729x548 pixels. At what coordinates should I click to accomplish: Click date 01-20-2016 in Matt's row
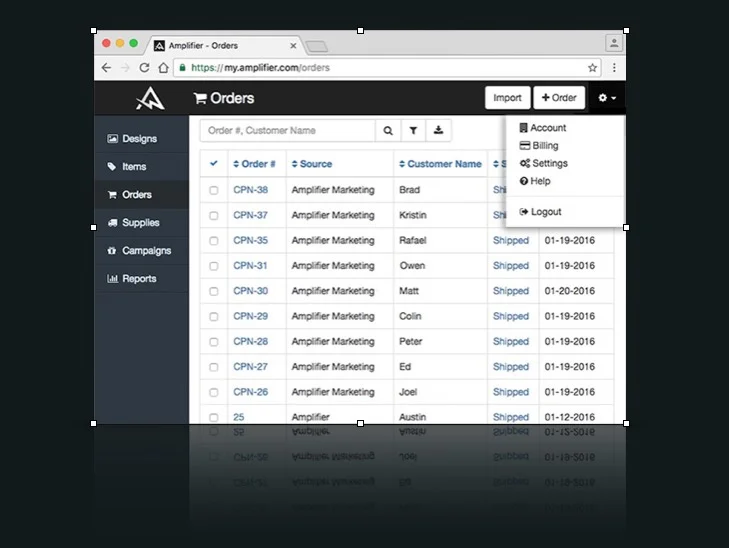point(570,291)
